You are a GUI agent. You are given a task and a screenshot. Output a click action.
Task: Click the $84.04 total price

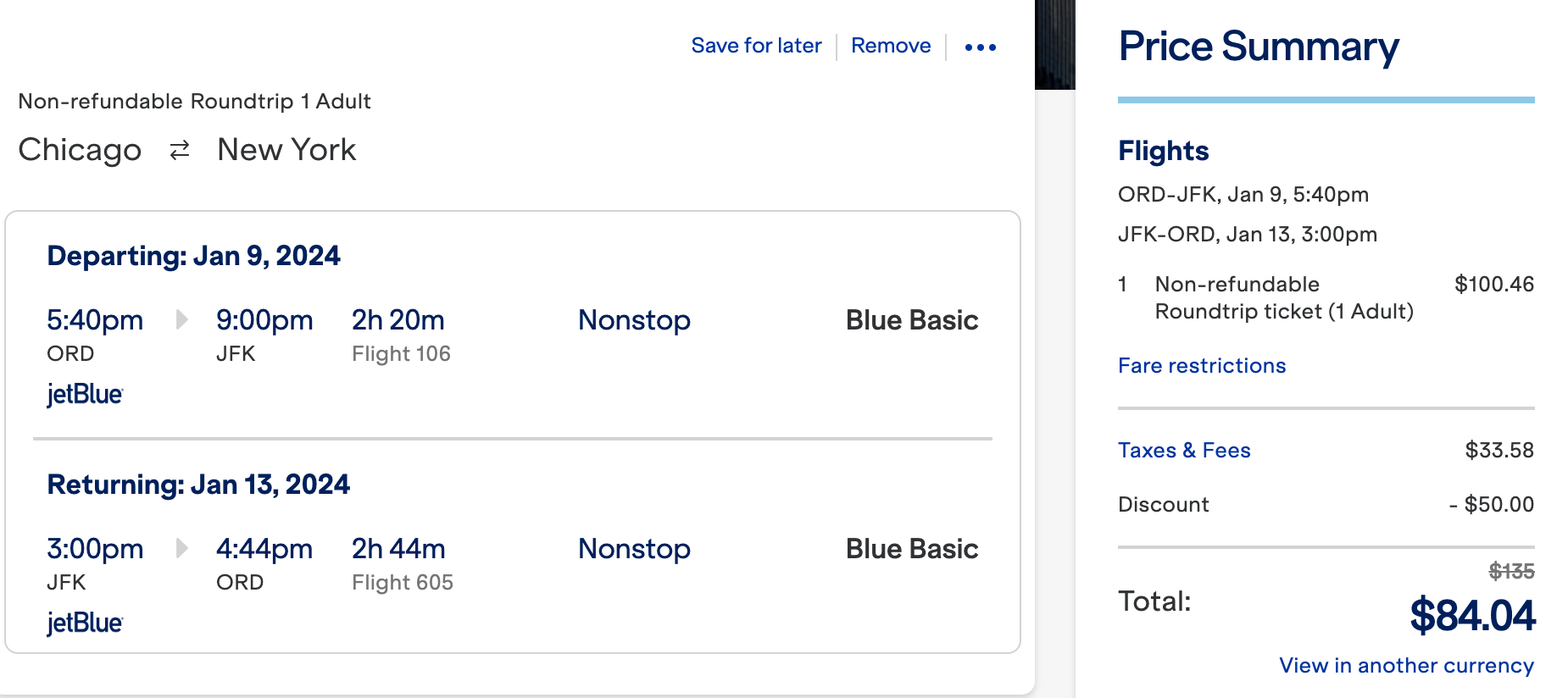1471,616
